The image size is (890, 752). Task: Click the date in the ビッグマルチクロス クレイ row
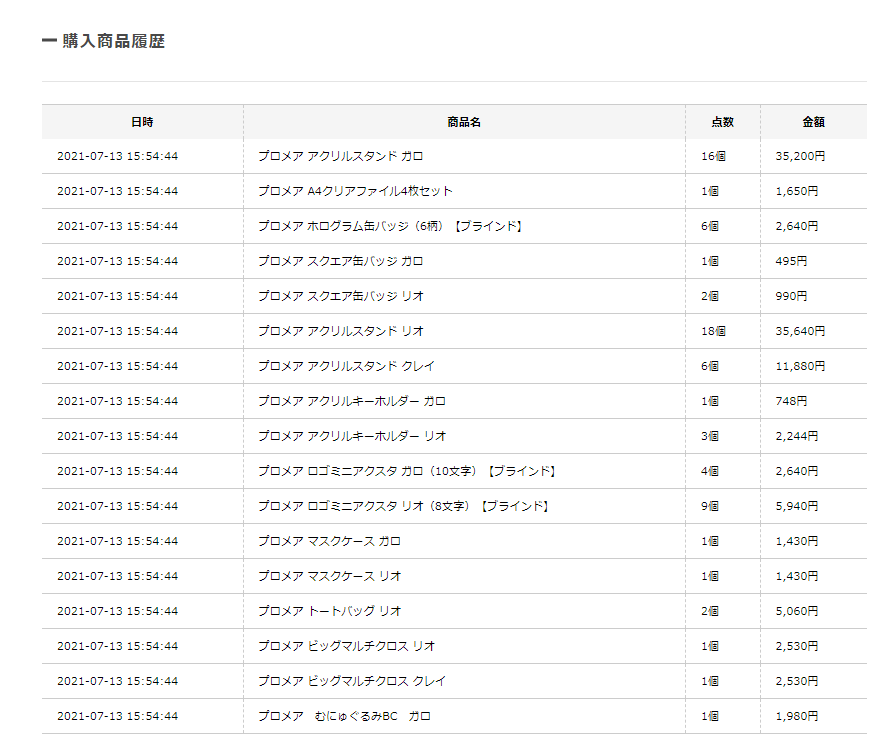click(117, 681)
